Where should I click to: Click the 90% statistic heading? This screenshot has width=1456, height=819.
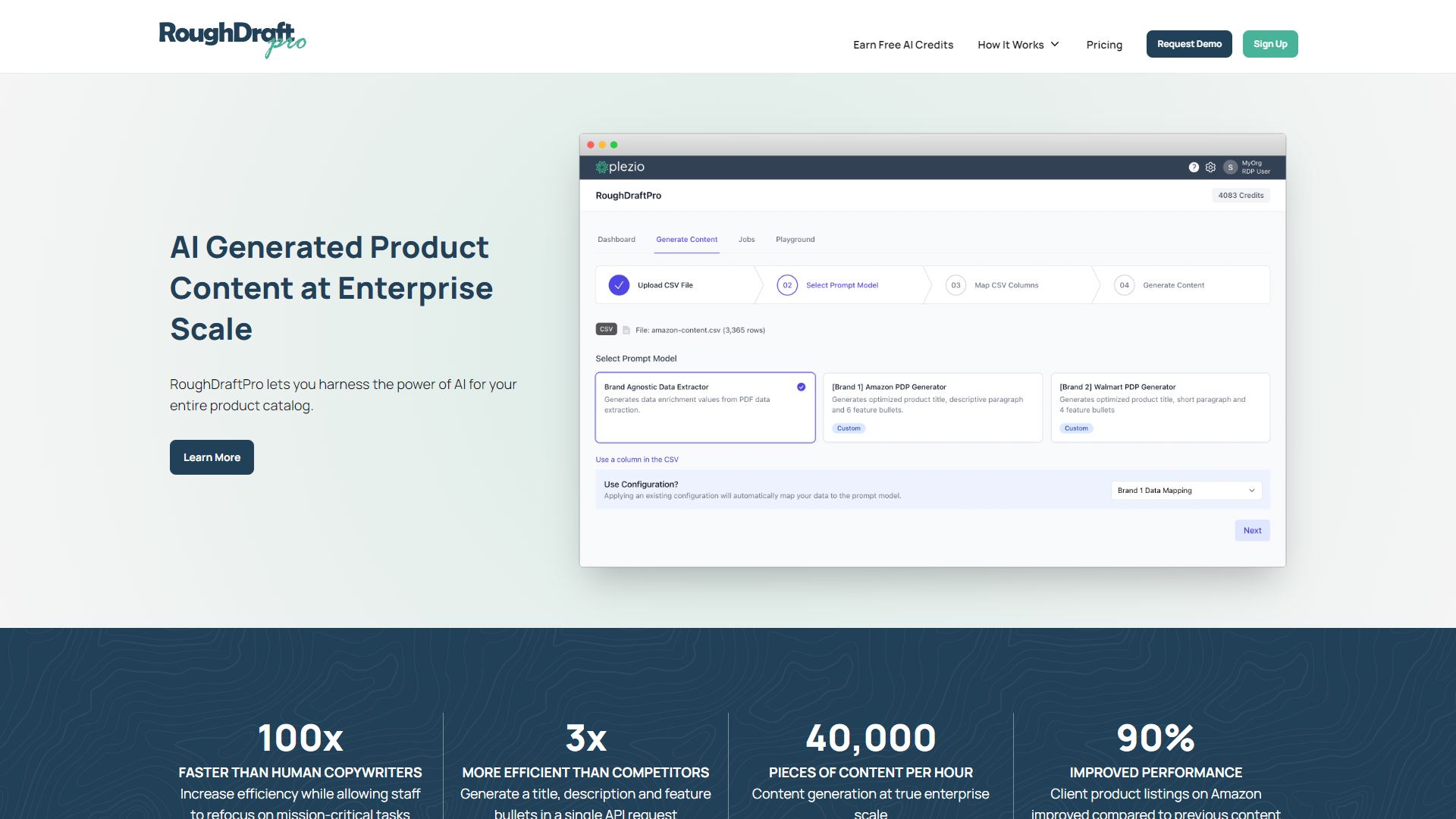pos(1156,738)
